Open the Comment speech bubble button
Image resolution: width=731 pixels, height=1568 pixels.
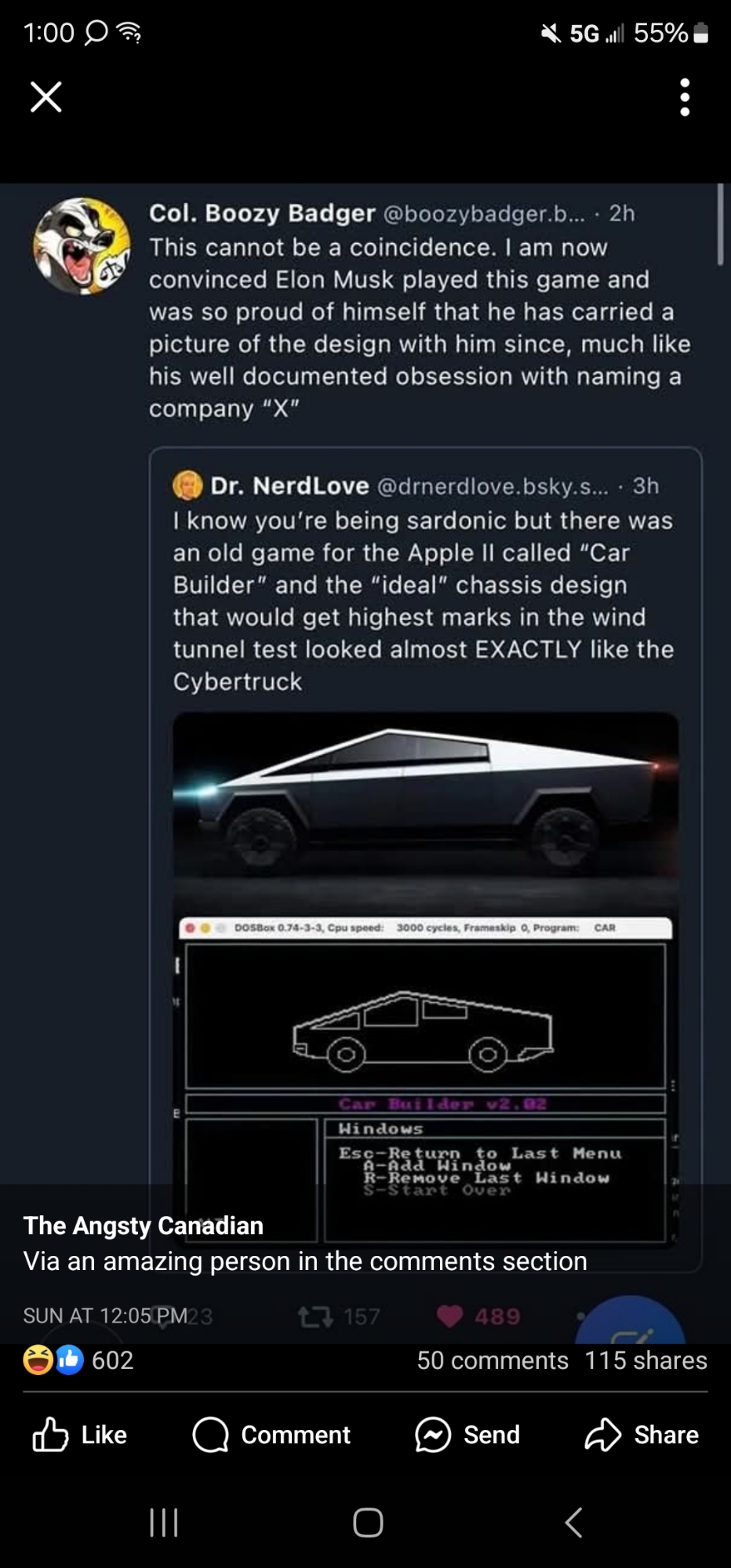pos(271,1435)
